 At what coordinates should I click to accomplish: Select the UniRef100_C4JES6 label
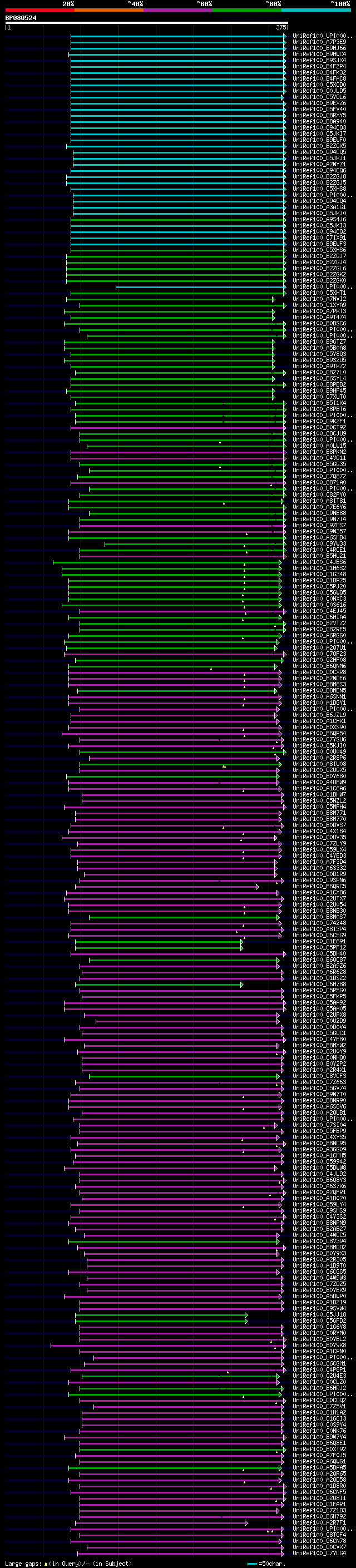(319, 562)
